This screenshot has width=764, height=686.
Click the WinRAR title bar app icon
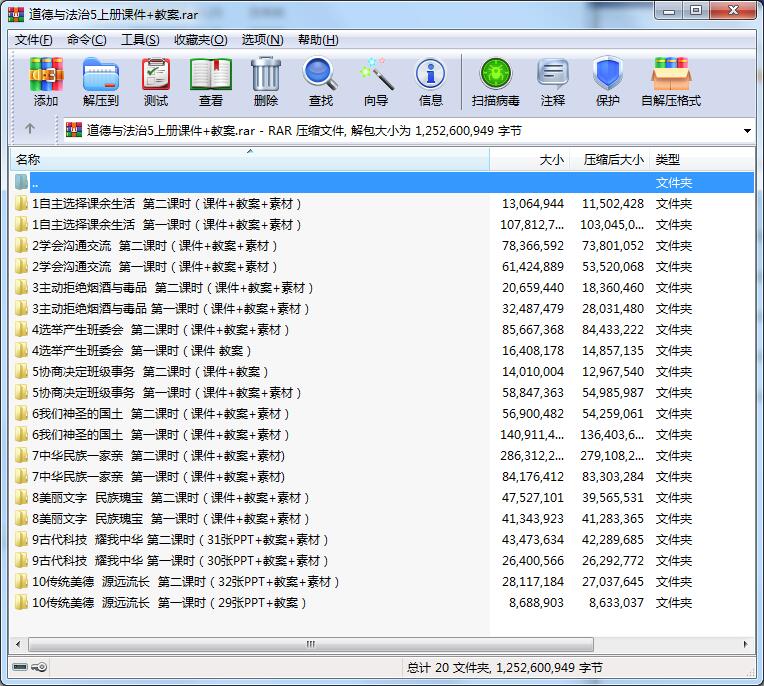coord(16,15)
